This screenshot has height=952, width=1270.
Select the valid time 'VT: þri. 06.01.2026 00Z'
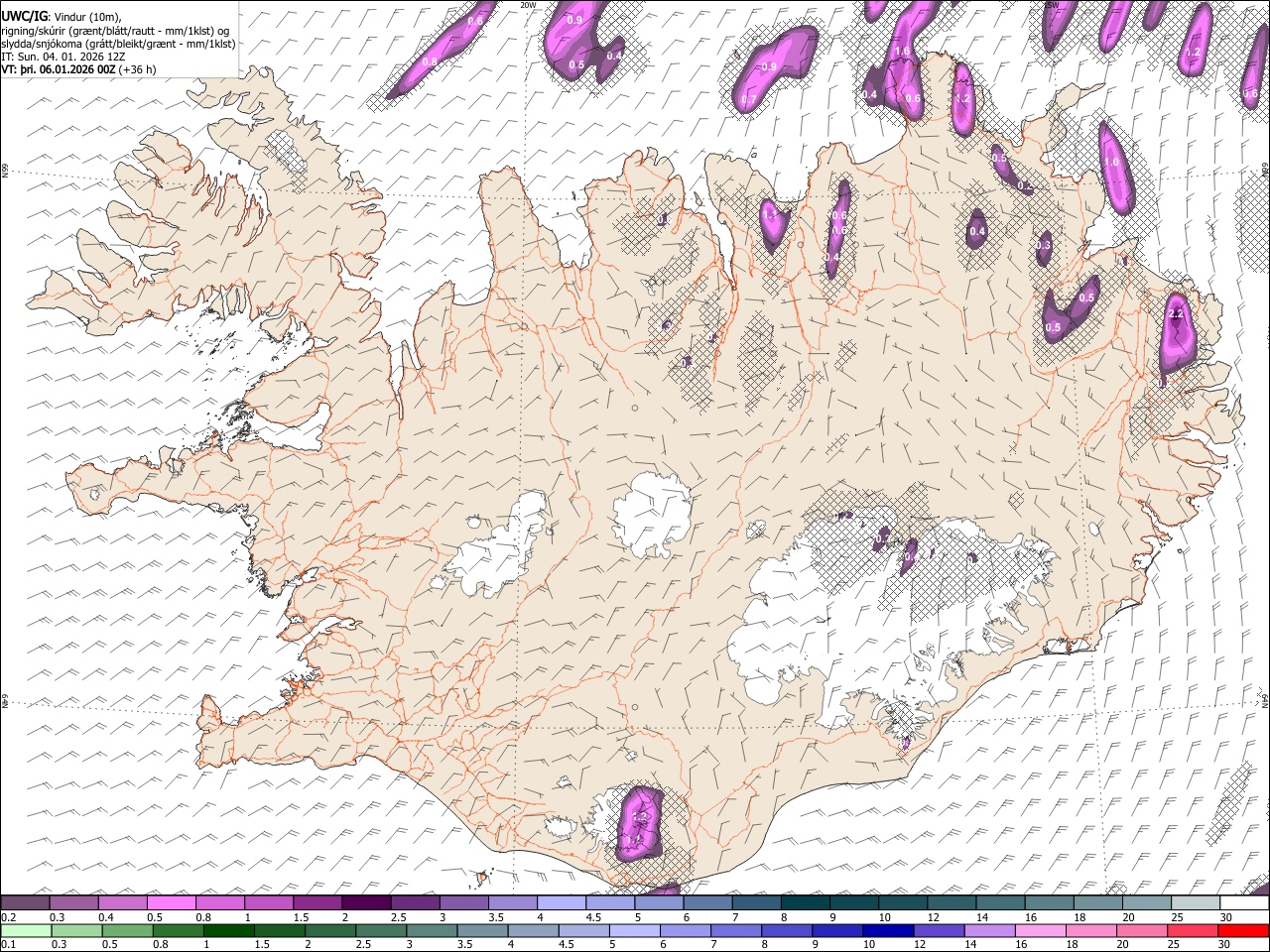click(x=59, y=69)
